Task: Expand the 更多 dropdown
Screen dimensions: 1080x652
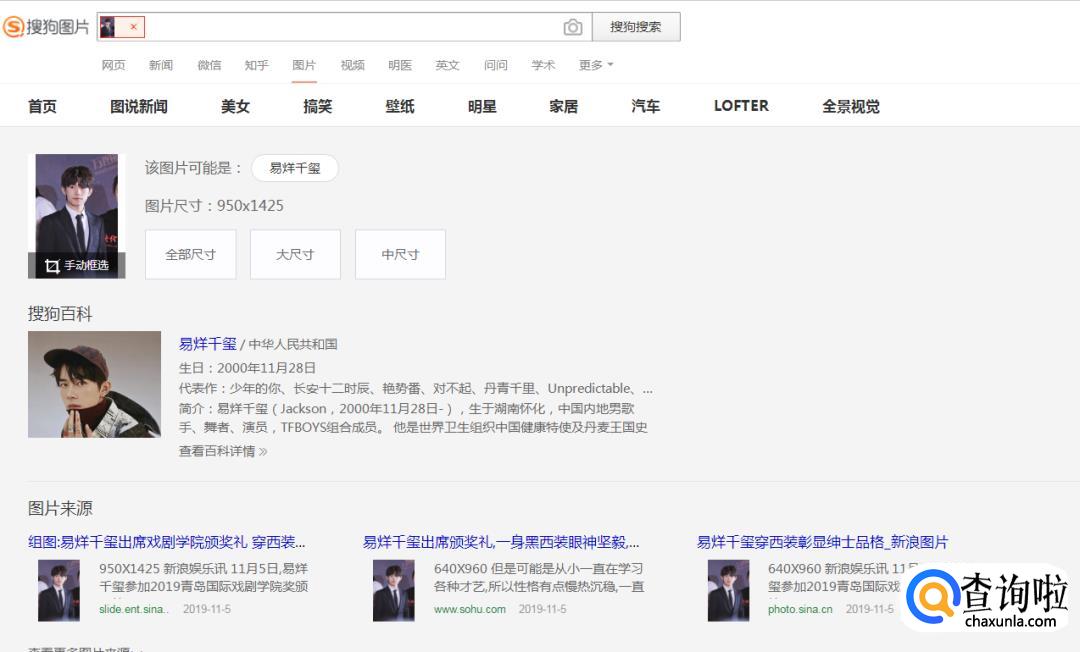Action: click(x=595, y=65)
